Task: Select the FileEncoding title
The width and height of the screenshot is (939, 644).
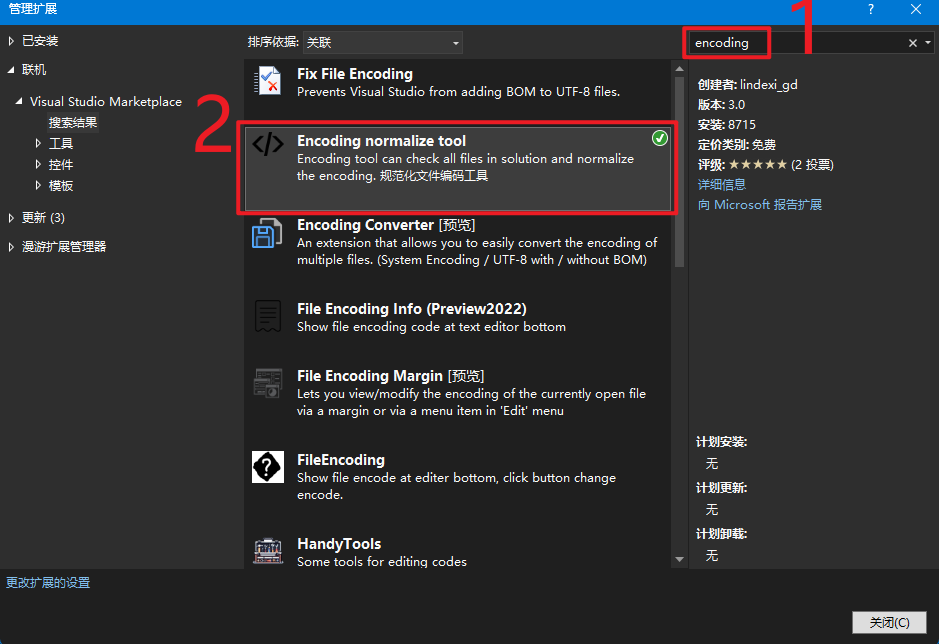Action: coord(341,460)
